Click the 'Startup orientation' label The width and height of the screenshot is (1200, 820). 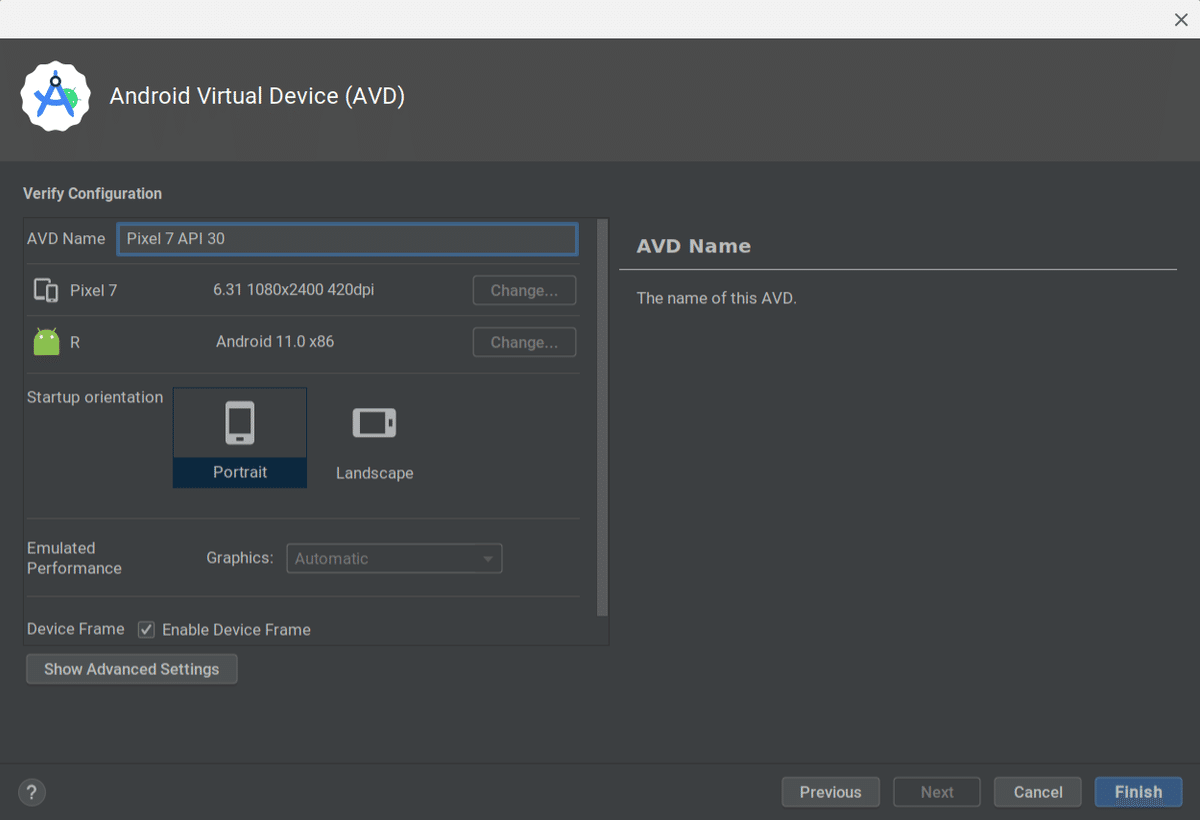[95, 397]
